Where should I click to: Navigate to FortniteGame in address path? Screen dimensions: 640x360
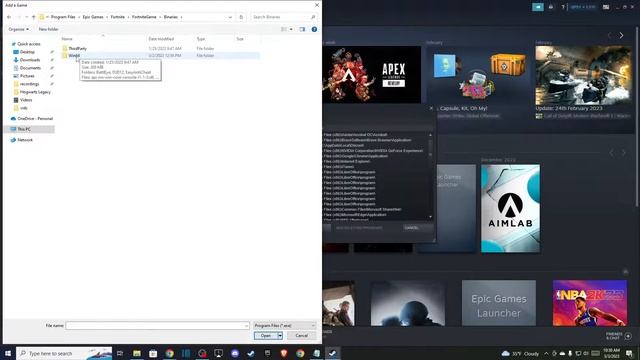(x=144, y=17)
